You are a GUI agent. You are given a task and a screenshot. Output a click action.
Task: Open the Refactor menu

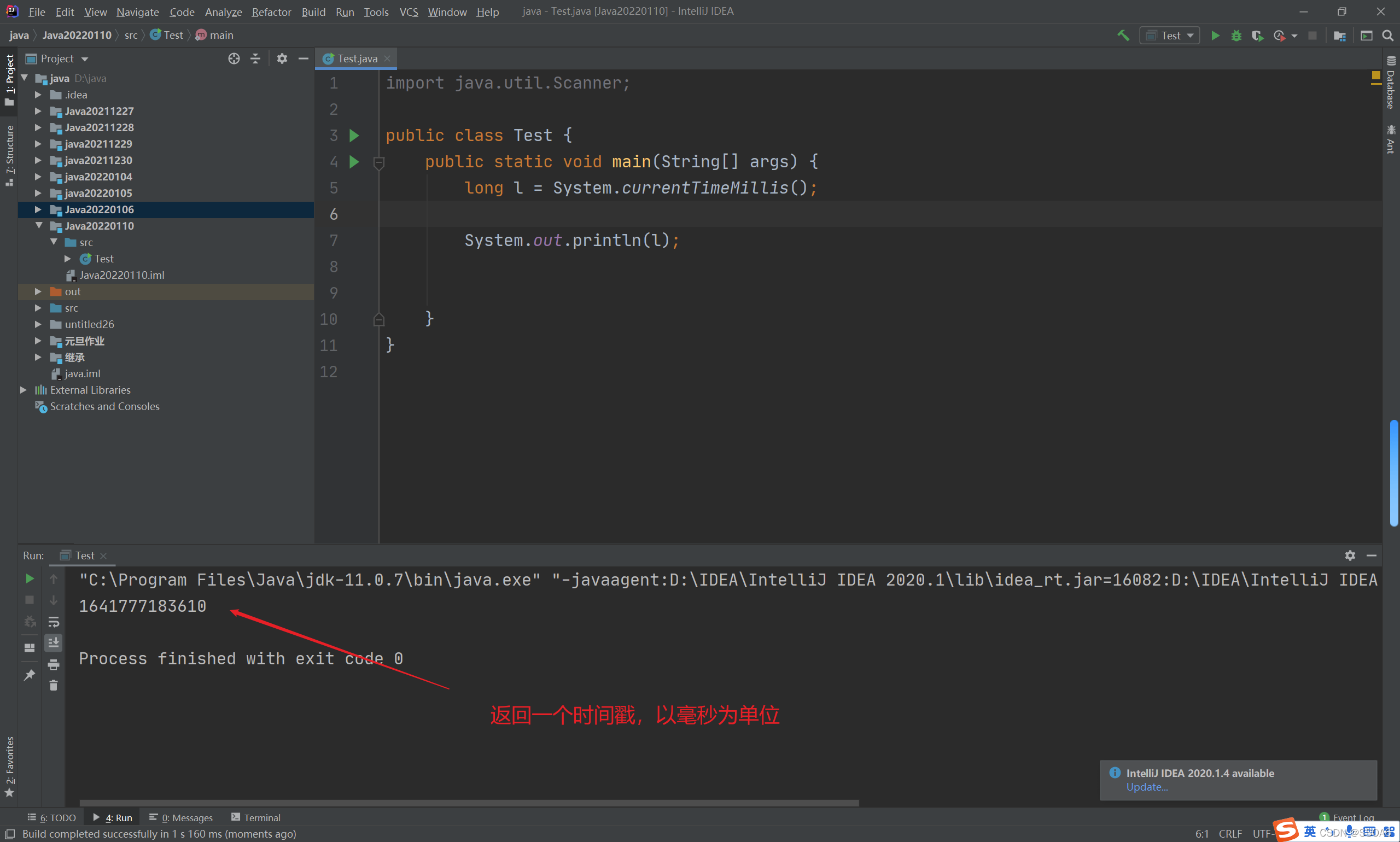tap(271, 11)
